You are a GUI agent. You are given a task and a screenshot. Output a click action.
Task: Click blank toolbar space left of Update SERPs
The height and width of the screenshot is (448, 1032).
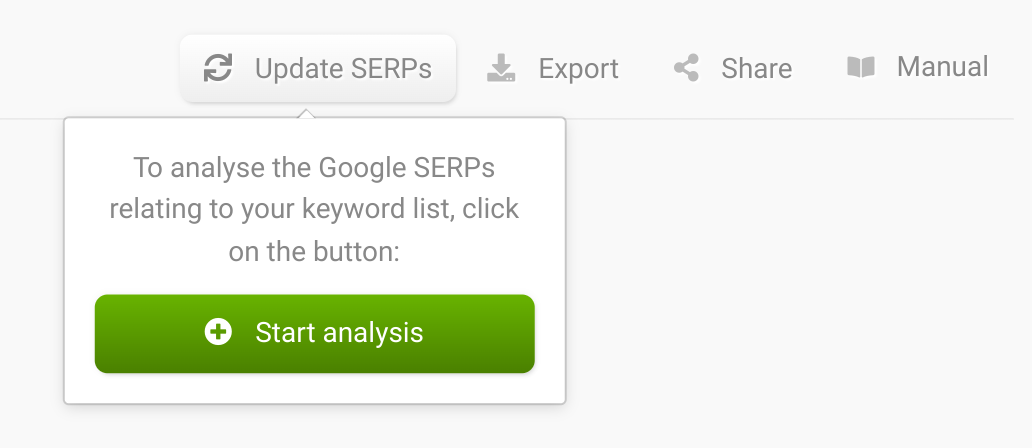(89, 66)
